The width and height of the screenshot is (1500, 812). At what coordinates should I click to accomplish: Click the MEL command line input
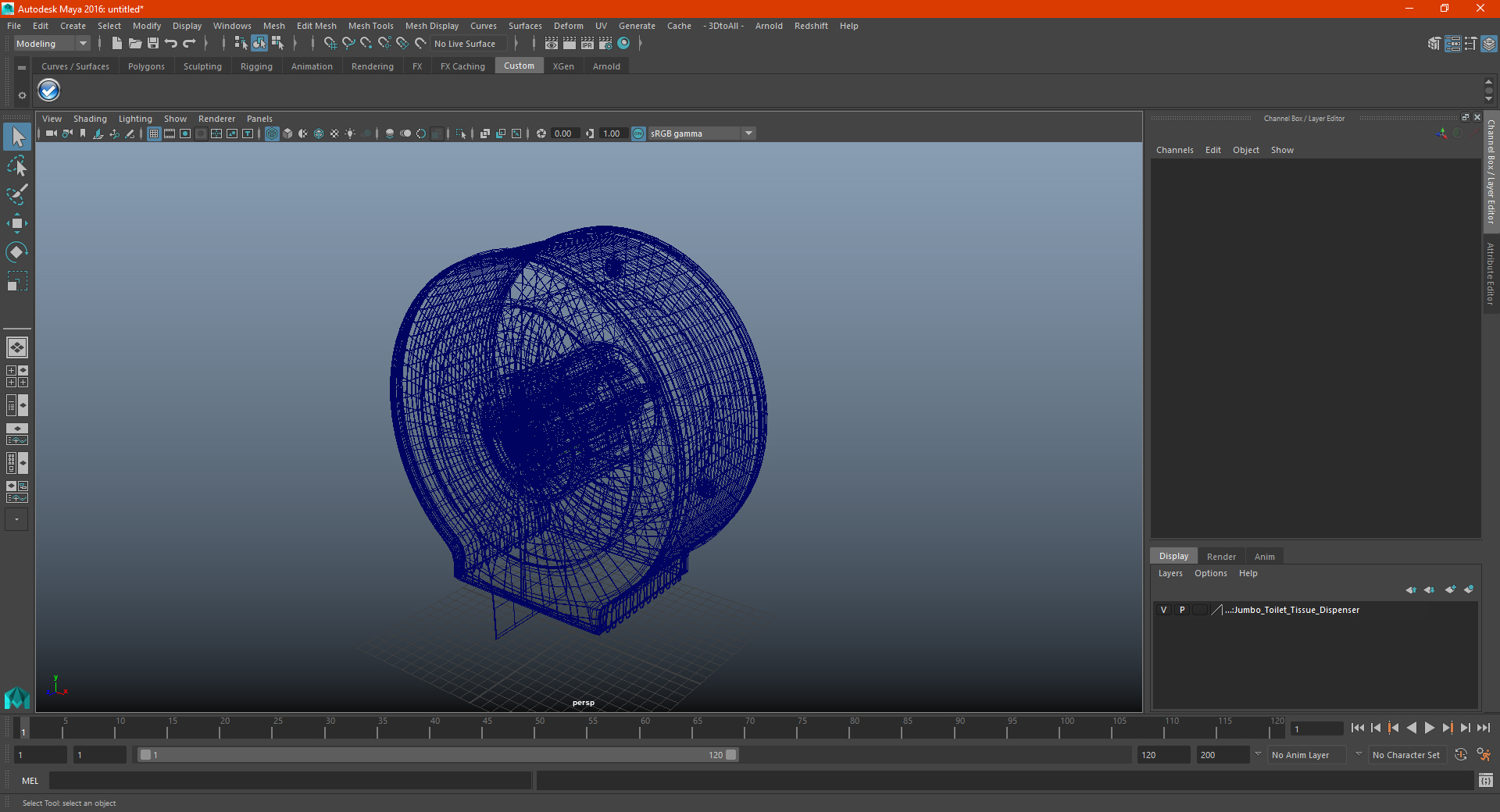tap(290, 780)
